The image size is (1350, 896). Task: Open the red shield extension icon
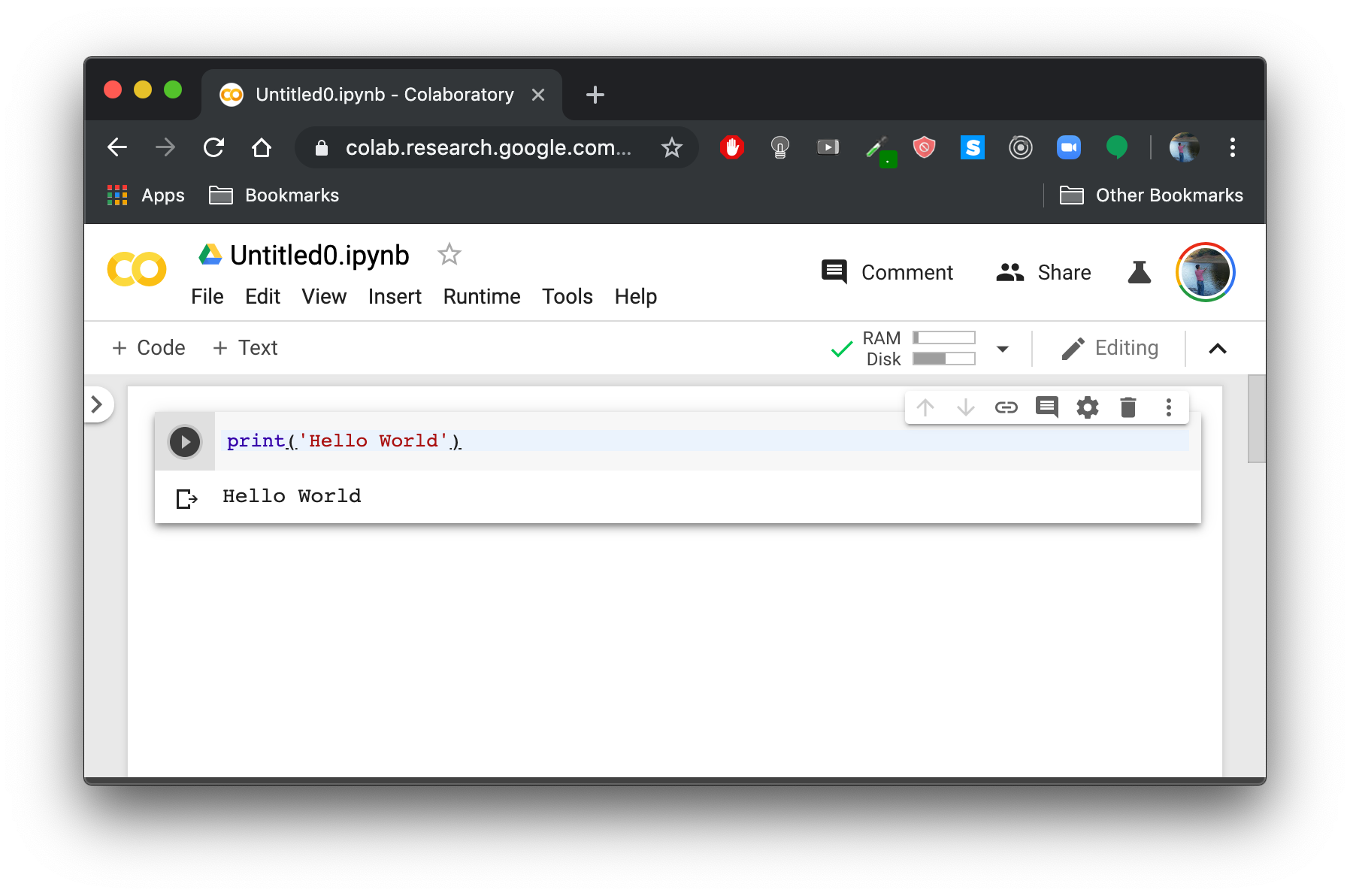pos(925,147)
